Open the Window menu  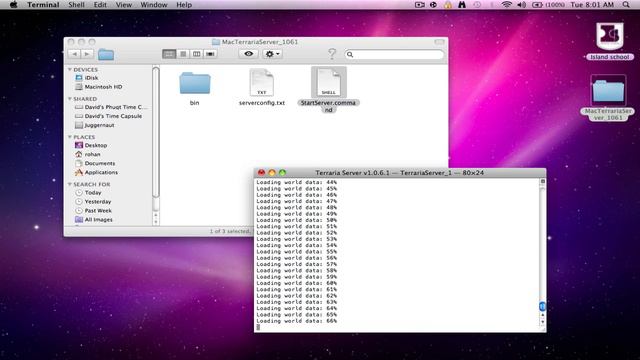154,5
